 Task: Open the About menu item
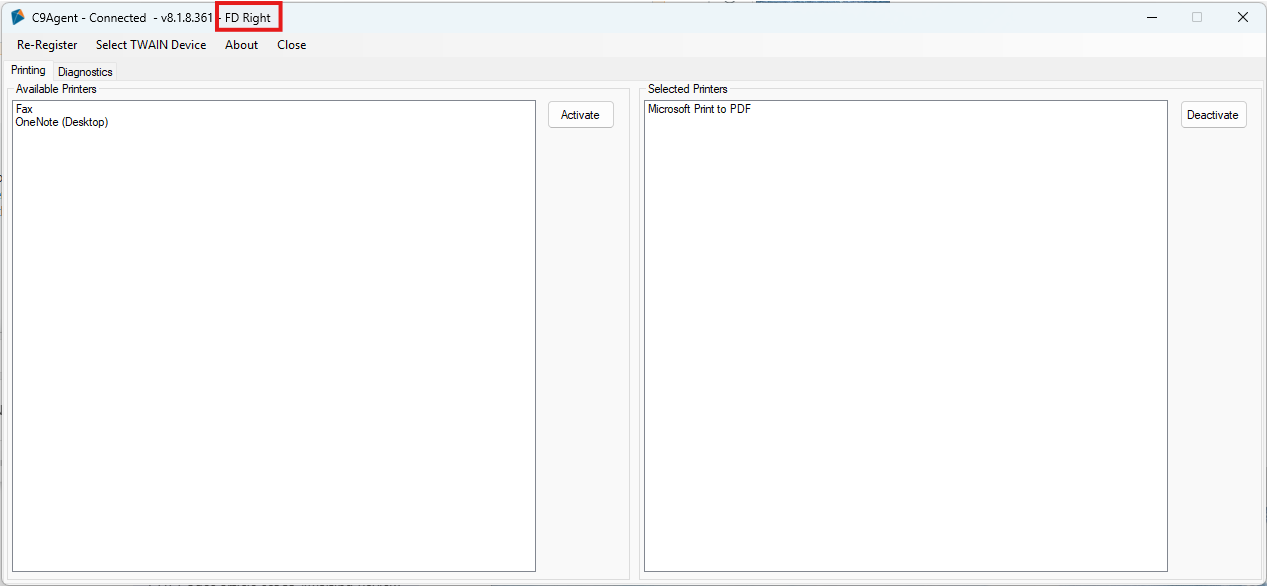tap(241, 45)
